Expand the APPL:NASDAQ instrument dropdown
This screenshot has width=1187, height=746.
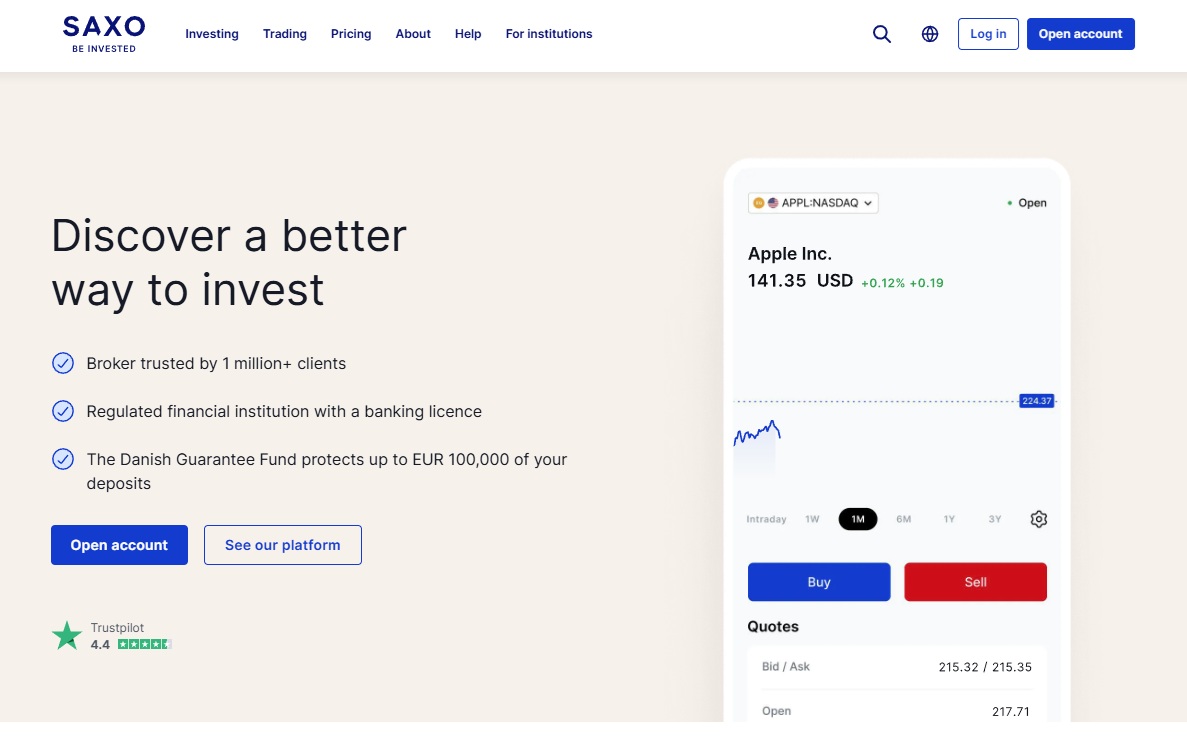click(x=813, y=203)
